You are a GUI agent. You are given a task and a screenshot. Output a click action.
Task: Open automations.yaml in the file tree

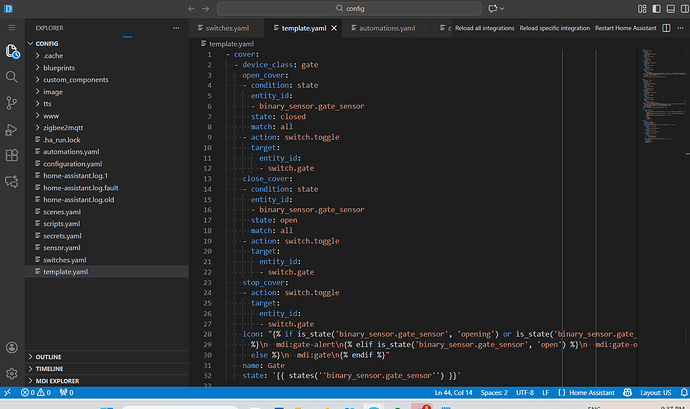[x=107, y=151]
